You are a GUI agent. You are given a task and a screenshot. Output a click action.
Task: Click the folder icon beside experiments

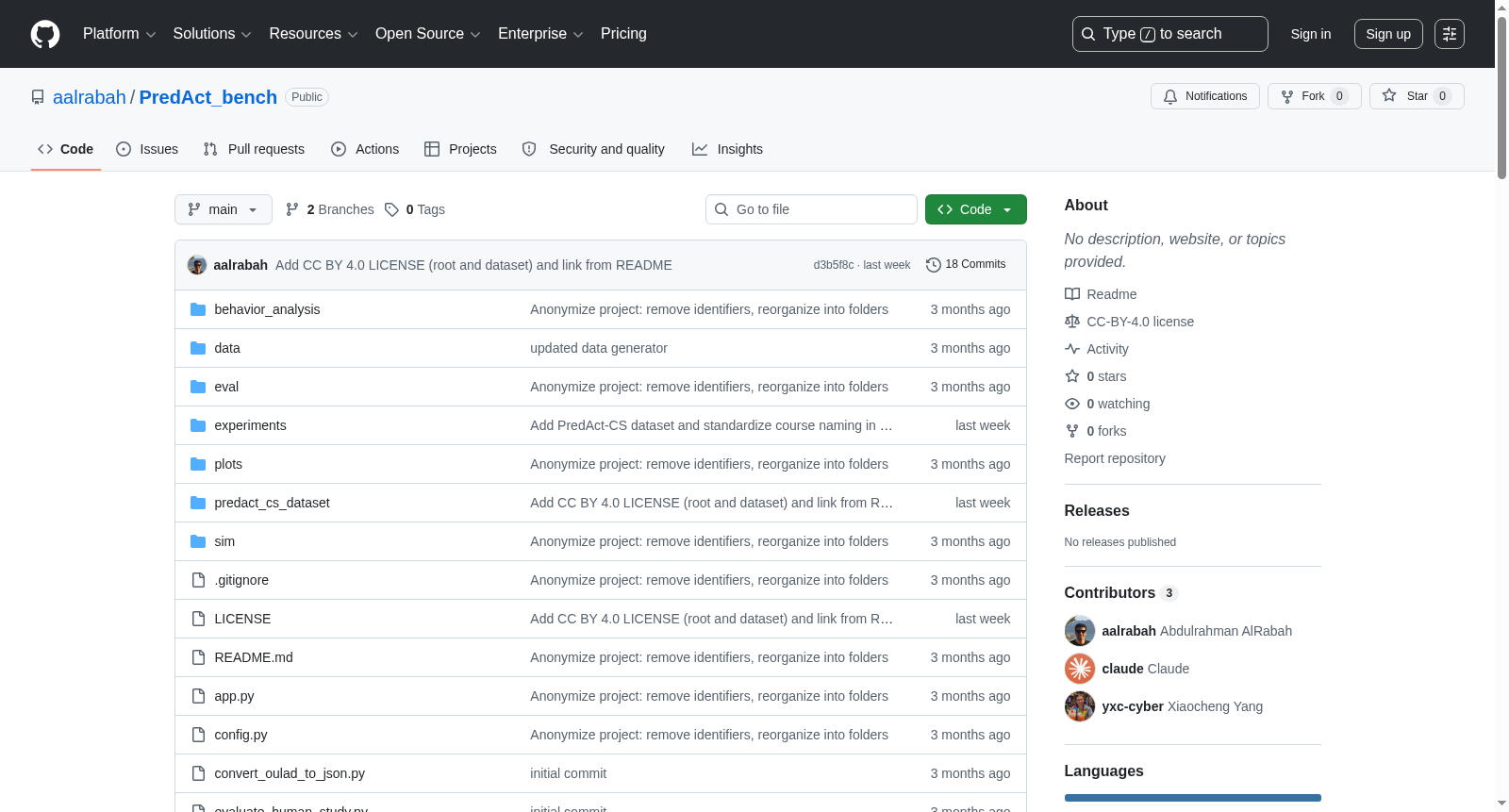point(198,425)
